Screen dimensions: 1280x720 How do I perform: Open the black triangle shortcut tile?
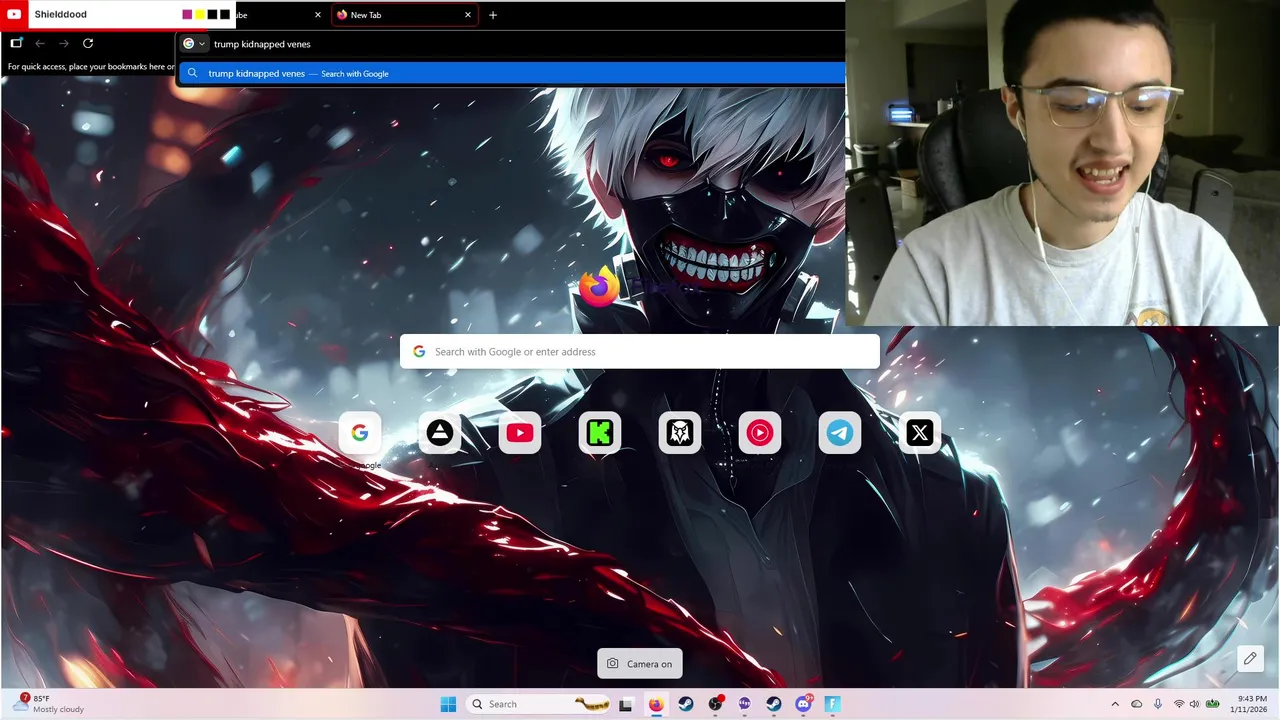click(x=440, y=433)
